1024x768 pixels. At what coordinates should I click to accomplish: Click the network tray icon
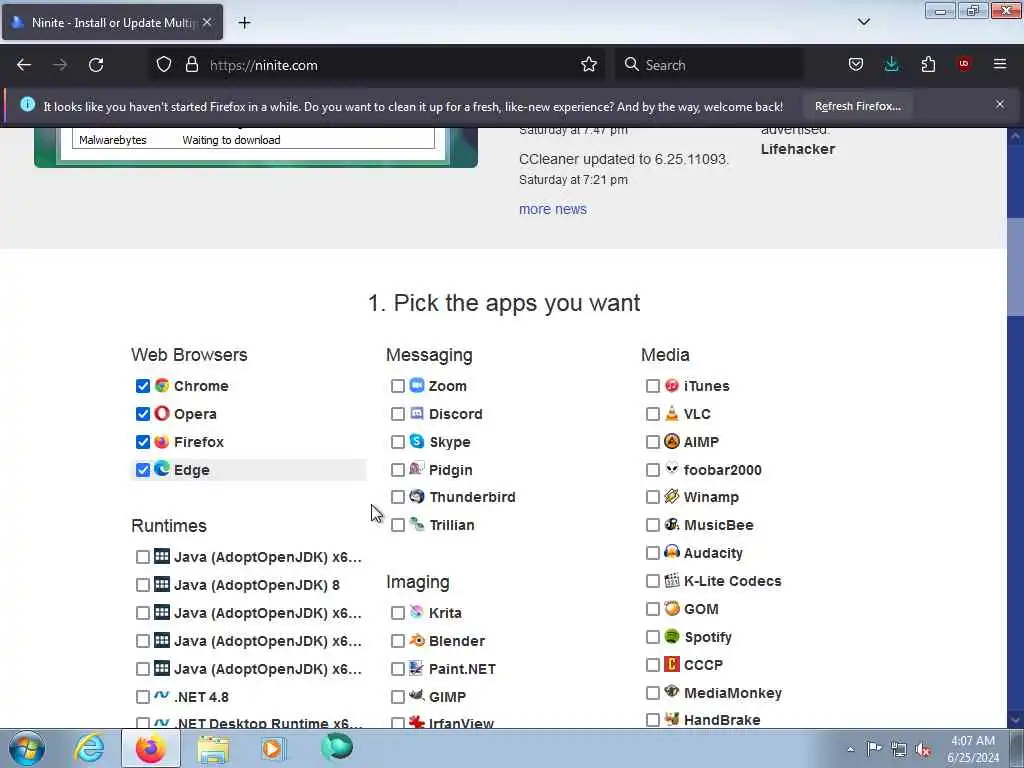[899, 750]
